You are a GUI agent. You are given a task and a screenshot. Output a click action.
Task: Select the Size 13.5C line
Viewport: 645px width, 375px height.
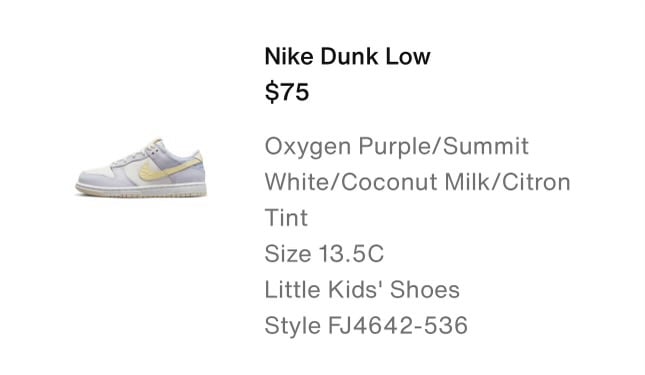pyautogui.click(x=324, y=254)
